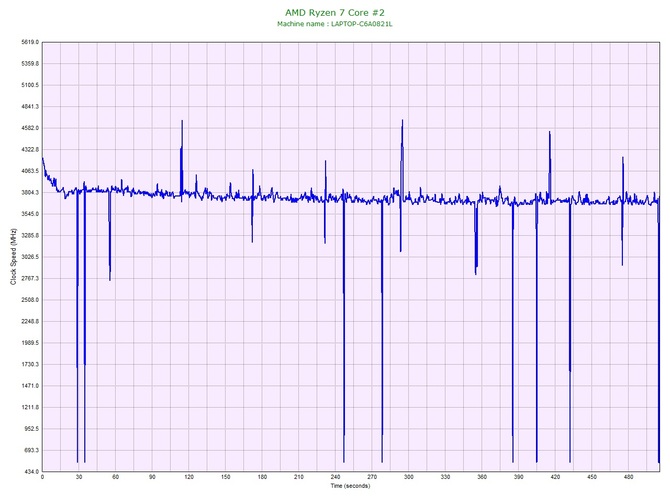Image resolution: width=670 pixels, height=503 pixels.
Task: Click the x-axis tick label "240"
Action: coord(335,477)
